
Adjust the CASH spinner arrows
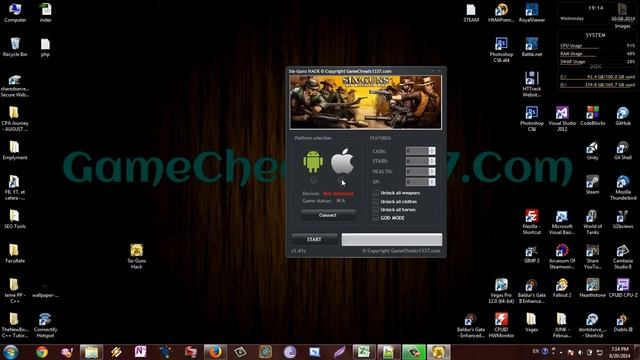pos(432,151)
